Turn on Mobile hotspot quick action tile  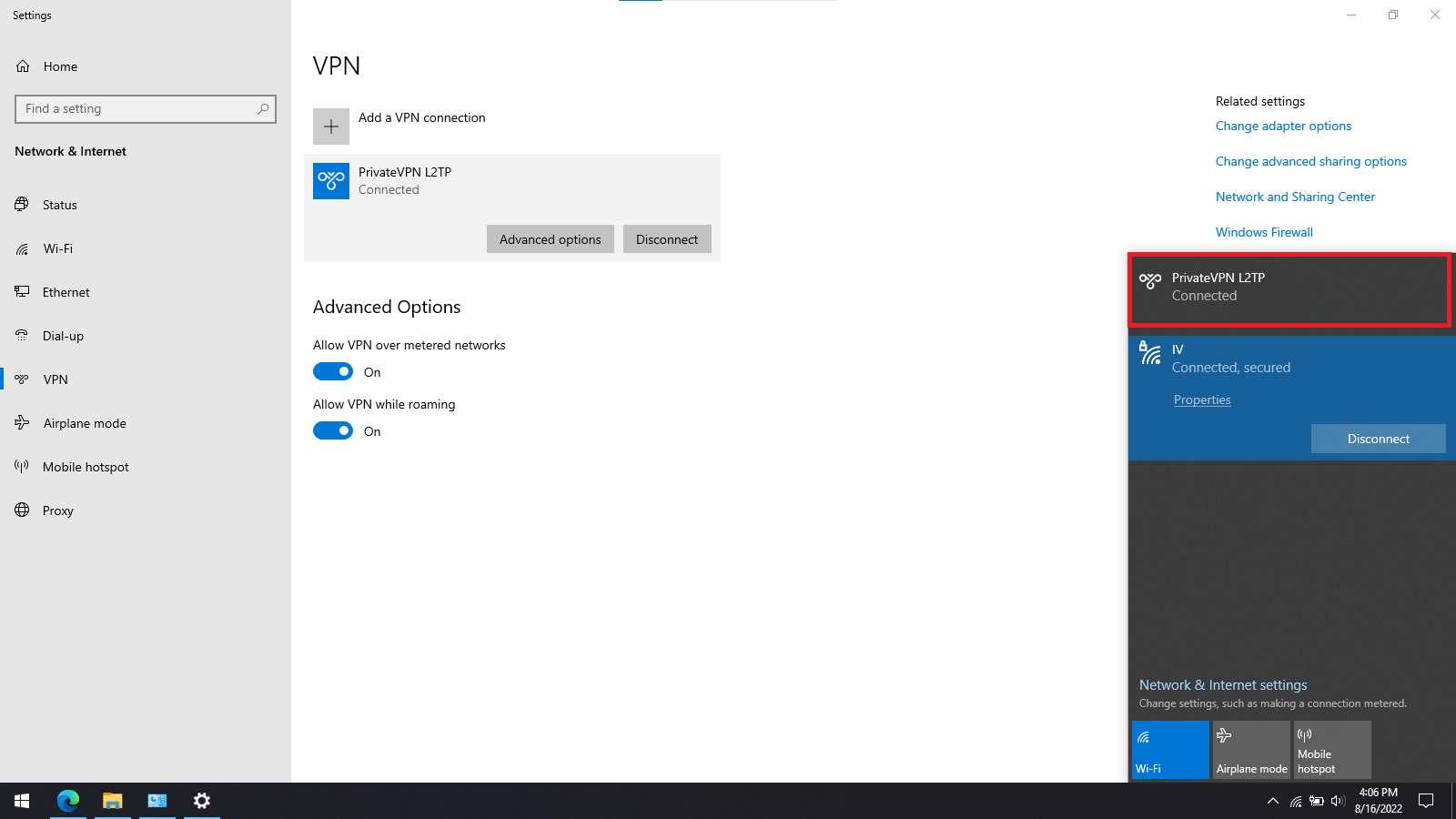coord(1332,750)
